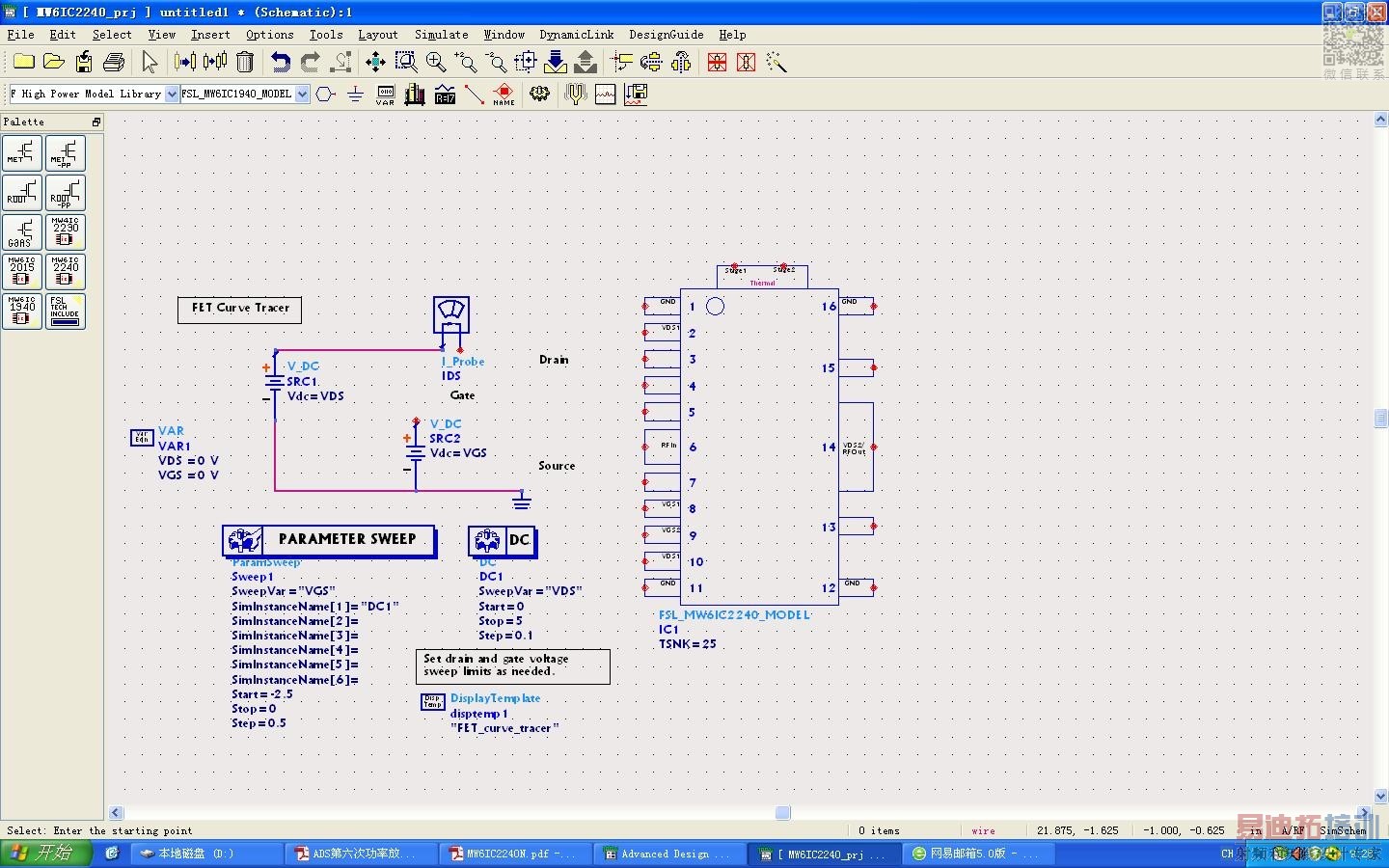Click the trash can delete icon
Image resolution: width=1389 pixels, height=868 pixels.
pos(245,62)
